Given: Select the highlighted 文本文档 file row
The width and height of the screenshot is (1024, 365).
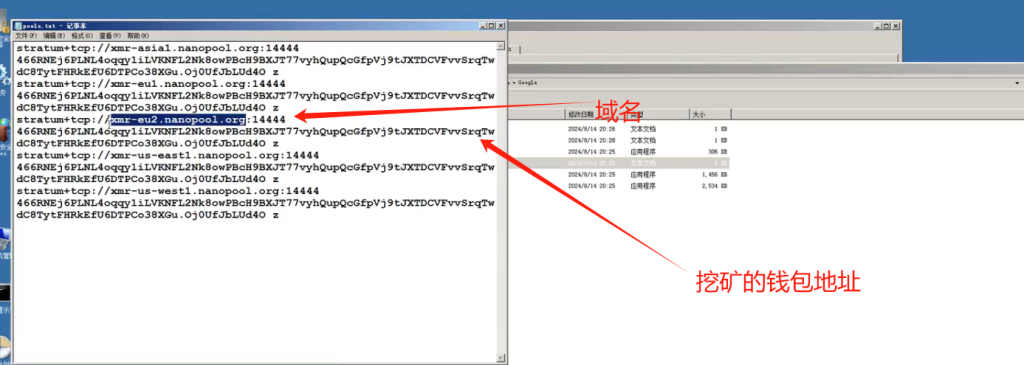Looking at the screenshot, I should coord(618,163).
